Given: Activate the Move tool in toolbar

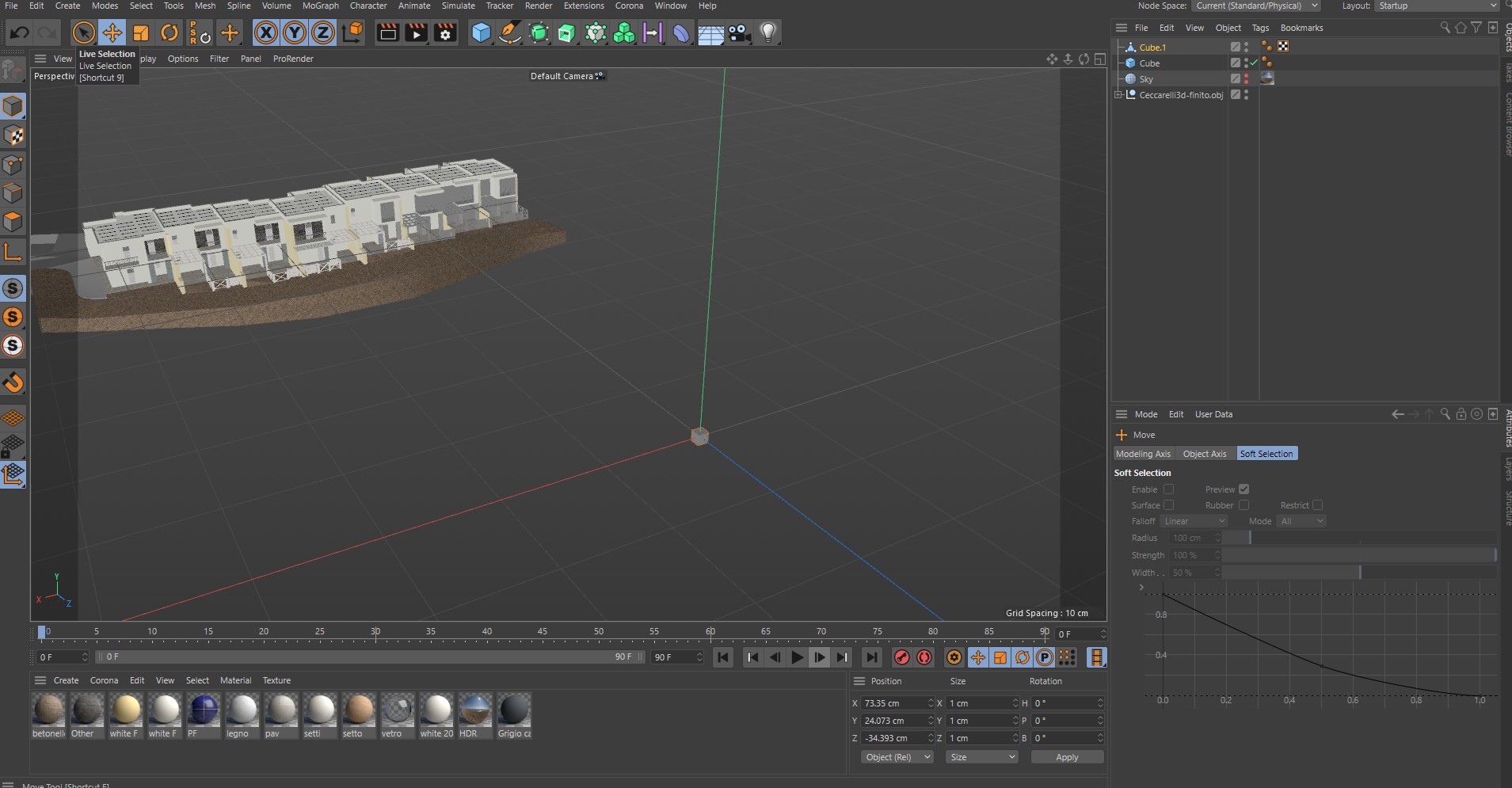Looking at the screenshot, I should (x=112, y=32).
